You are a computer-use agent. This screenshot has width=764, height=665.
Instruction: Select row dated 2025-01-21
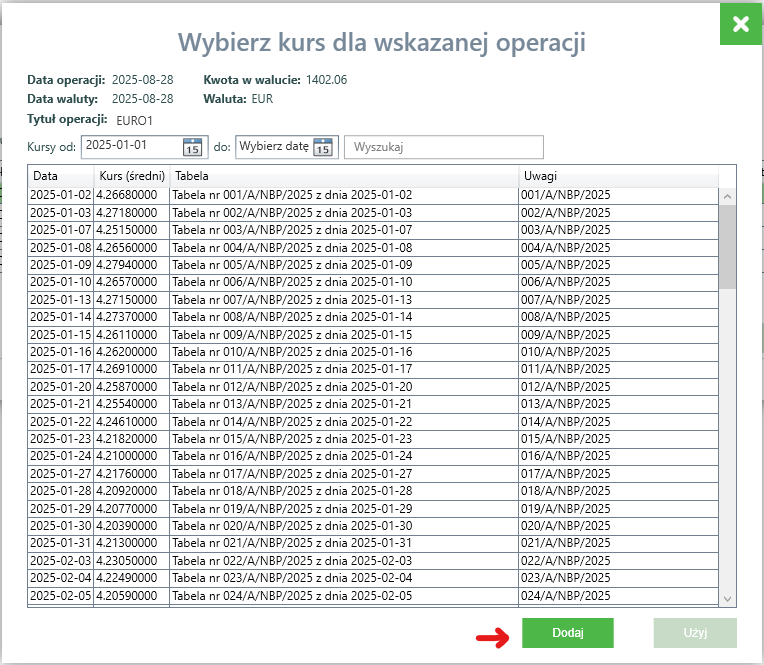pyautogui.click(x=373, y=404)
